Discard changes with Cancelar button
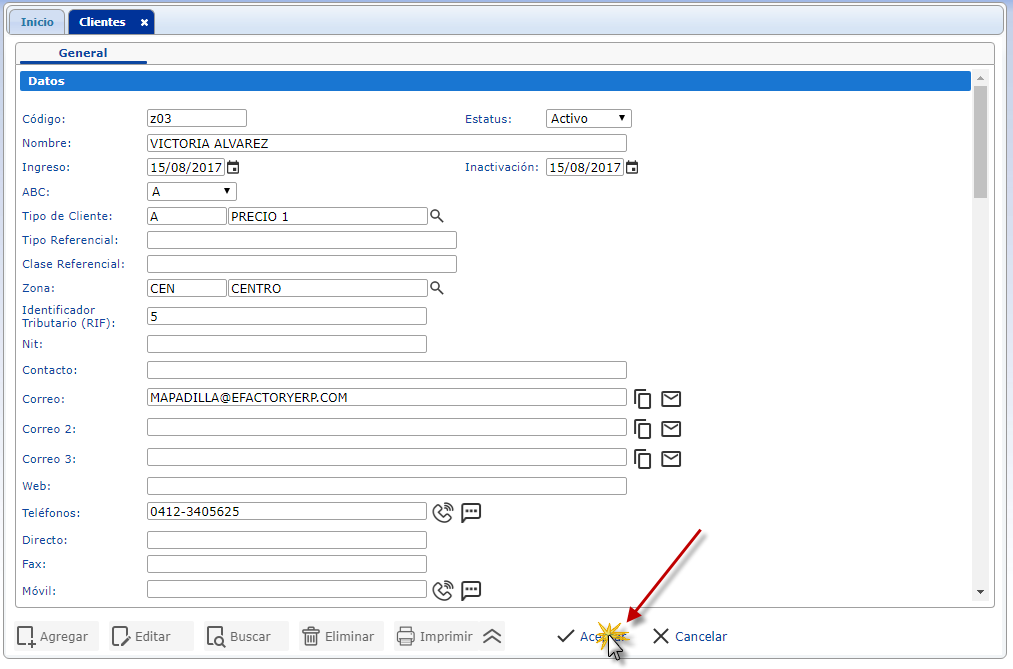 [x=690, y=636]
